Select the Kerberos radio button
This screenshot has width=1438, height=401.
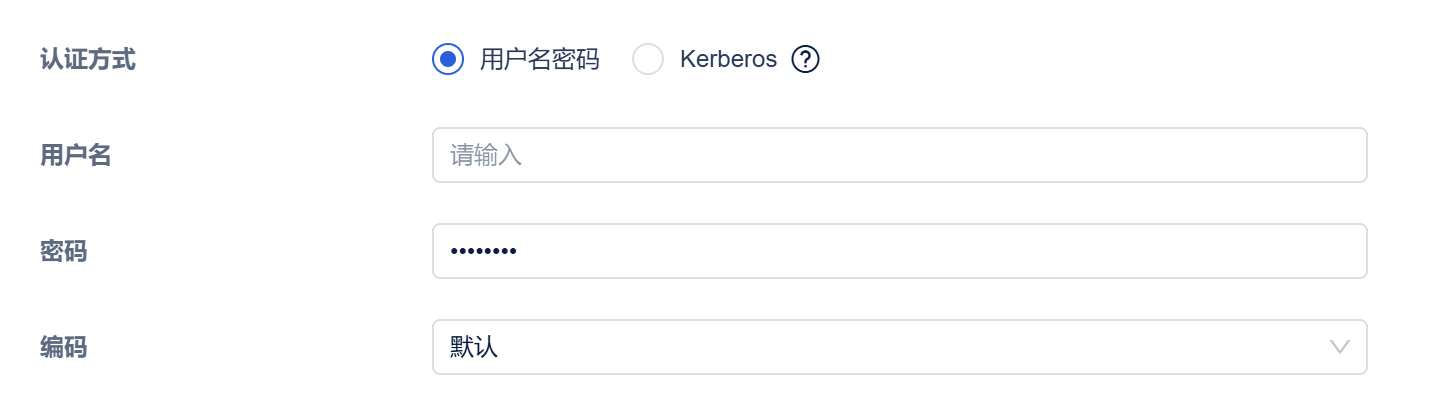pyautogui.click(x=648, y=59)
